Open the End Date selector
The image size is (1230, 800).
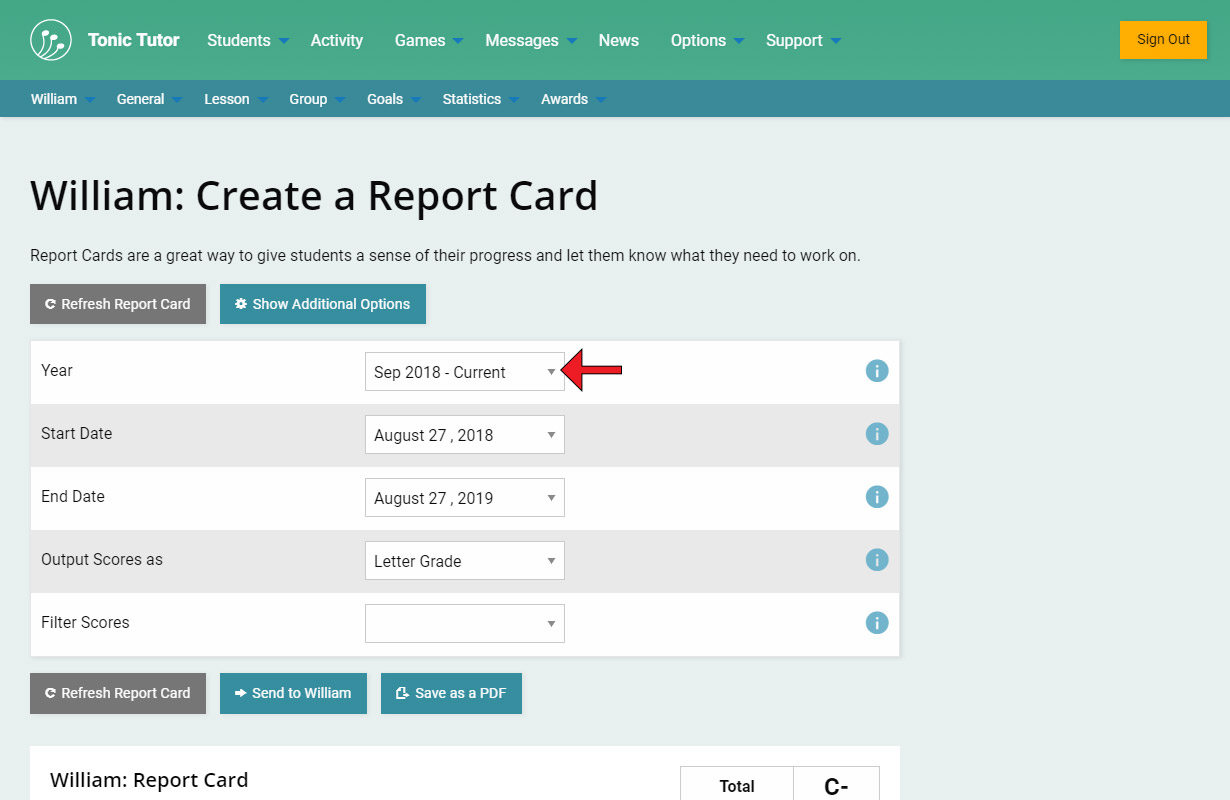point(464,498)
